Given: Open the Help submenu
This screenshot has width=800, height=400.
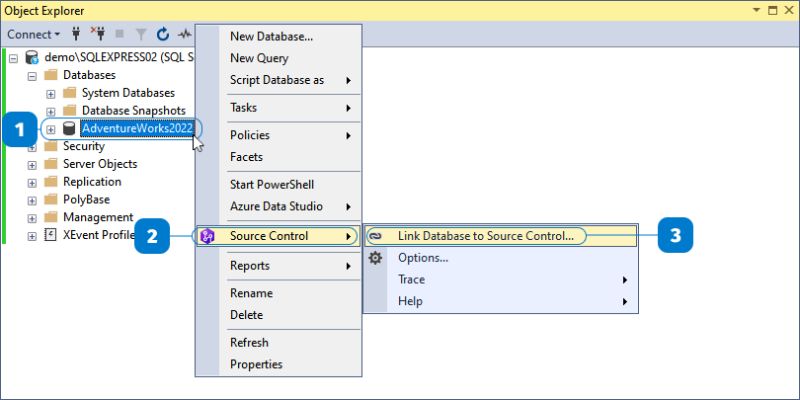Looking at the screenshot, I should click(501, 302).
